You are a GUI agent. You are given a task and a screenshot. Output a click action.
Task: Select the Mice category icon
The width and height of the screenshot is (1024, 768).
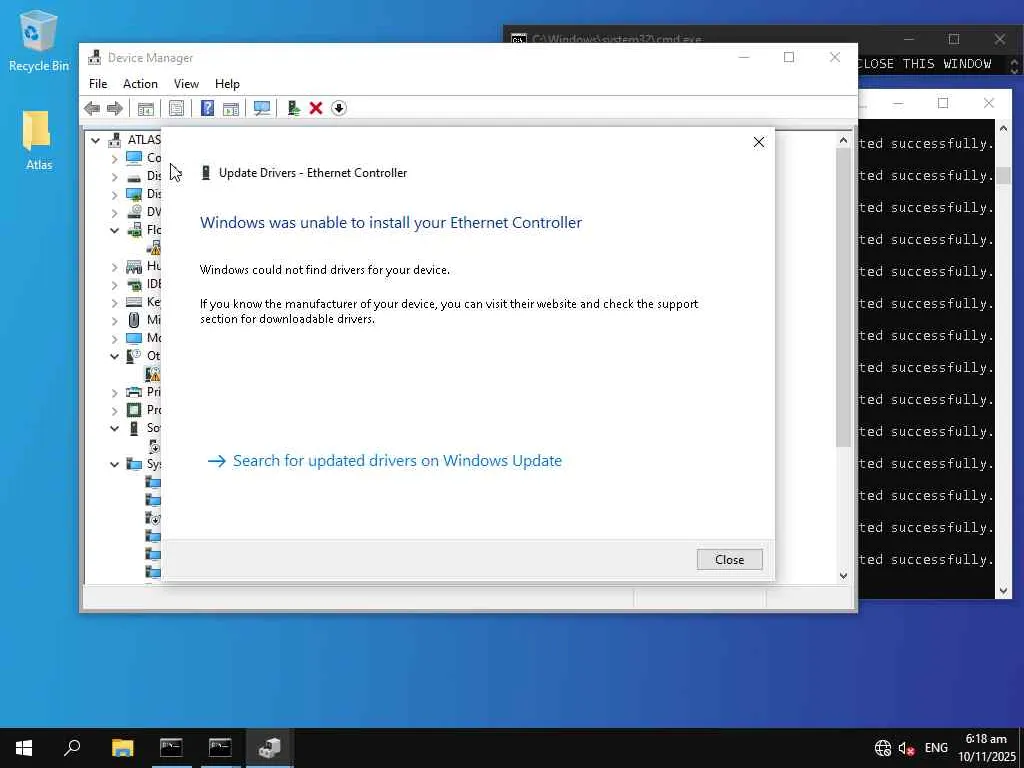click(134, 320)
